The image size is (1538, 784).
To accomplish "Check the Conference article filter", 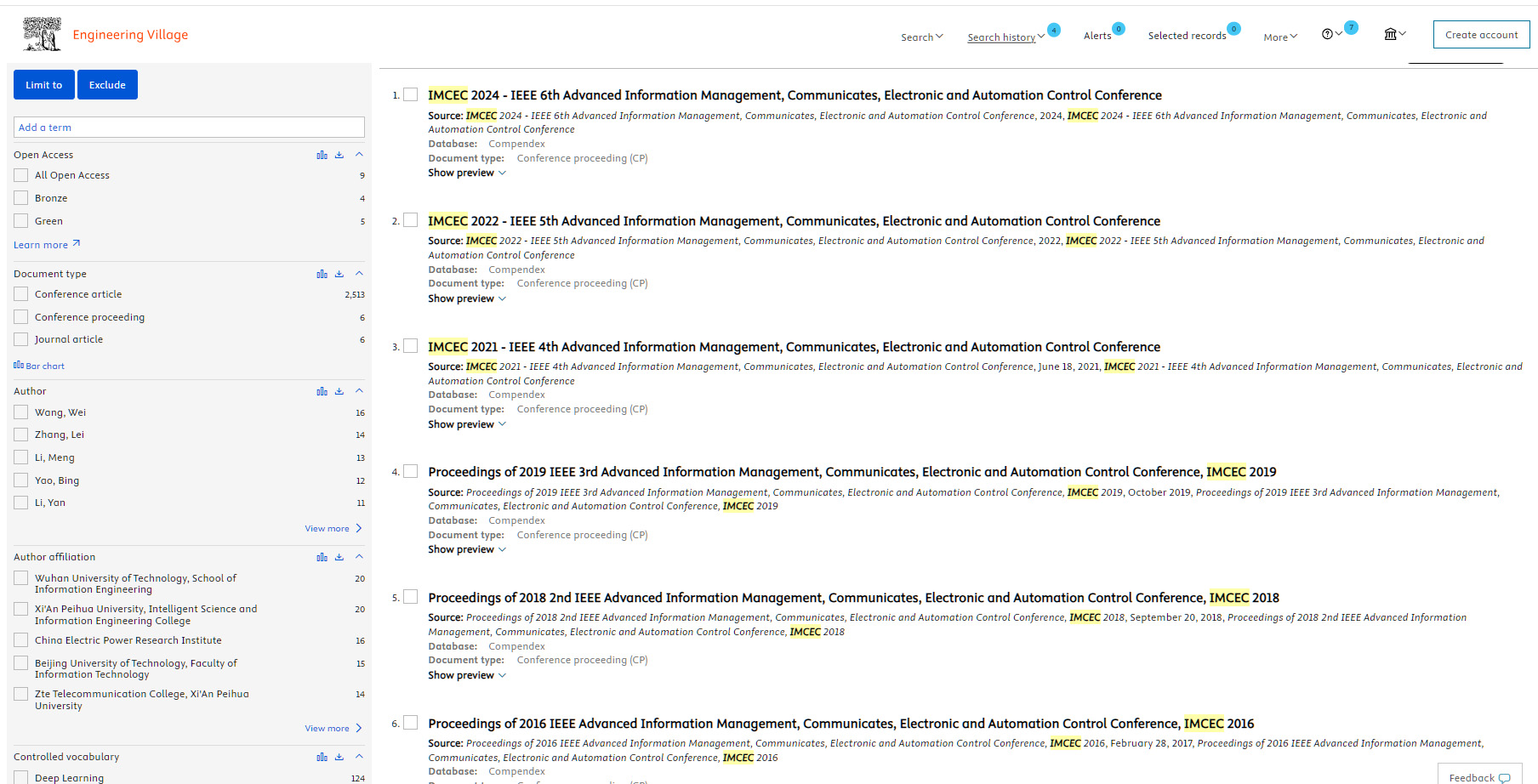I will click(x=21, y=294).
